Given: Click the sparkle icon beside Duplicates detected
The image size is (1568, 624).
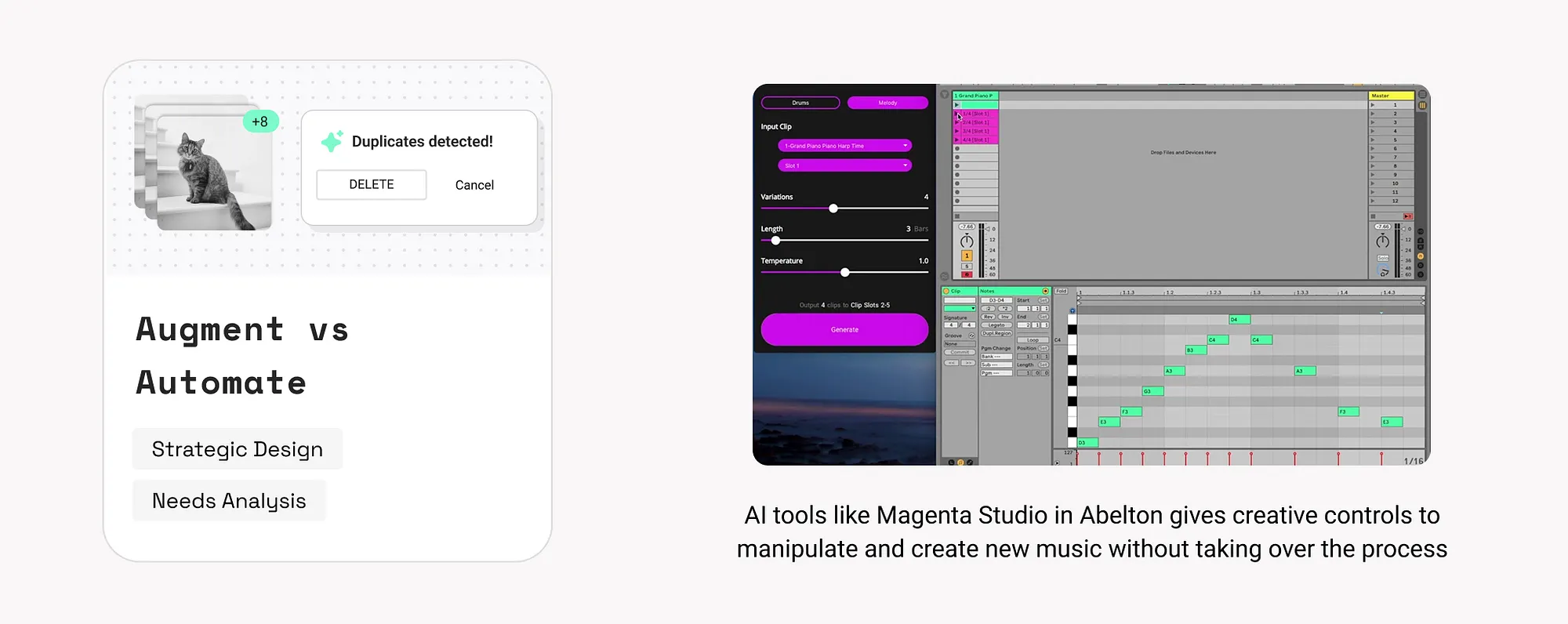Looking at the screenshot, I should click(332, 141).
